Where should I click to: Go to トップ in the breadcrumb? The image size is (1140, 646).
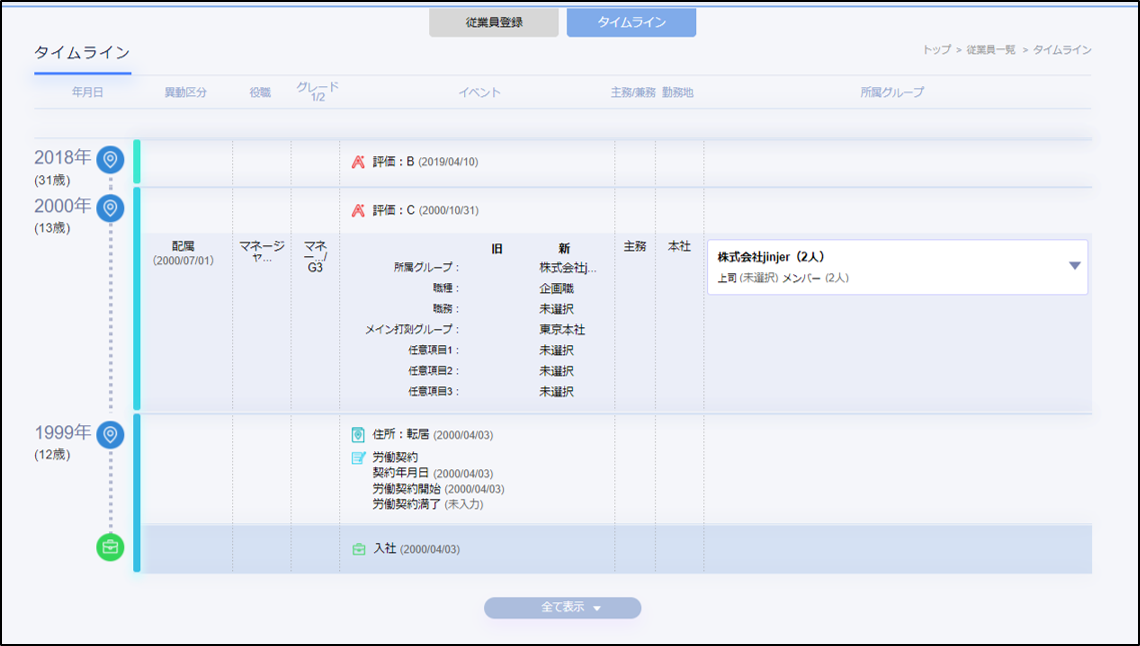coord(937,49)
